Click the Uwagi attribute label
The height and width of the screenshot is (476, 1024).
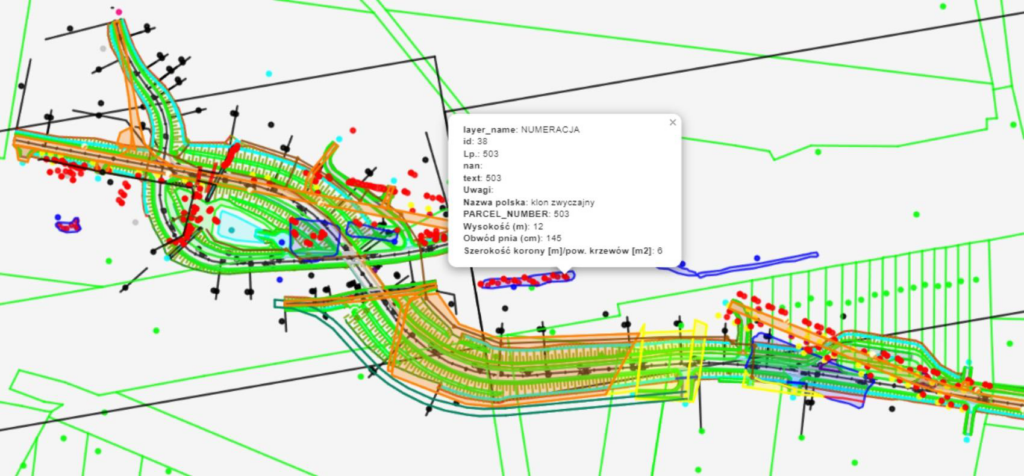[x=476, y=190]
